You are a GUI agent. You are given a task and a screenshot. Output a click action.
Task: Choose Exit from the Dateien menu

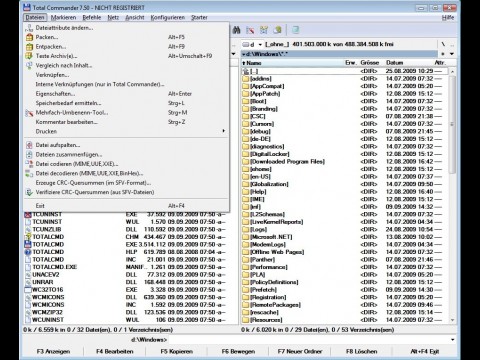127,206
